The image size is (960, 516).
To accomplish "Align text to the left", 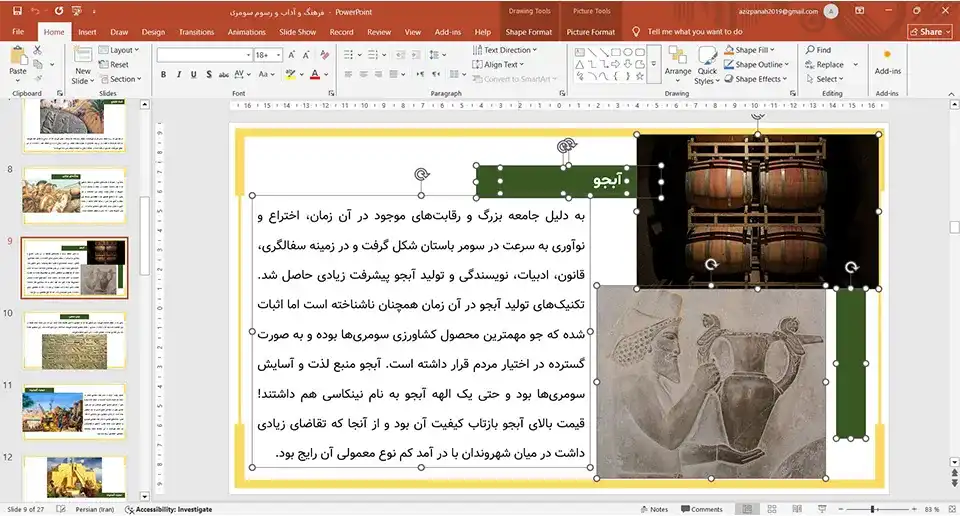I will click(x=348, y=74).
